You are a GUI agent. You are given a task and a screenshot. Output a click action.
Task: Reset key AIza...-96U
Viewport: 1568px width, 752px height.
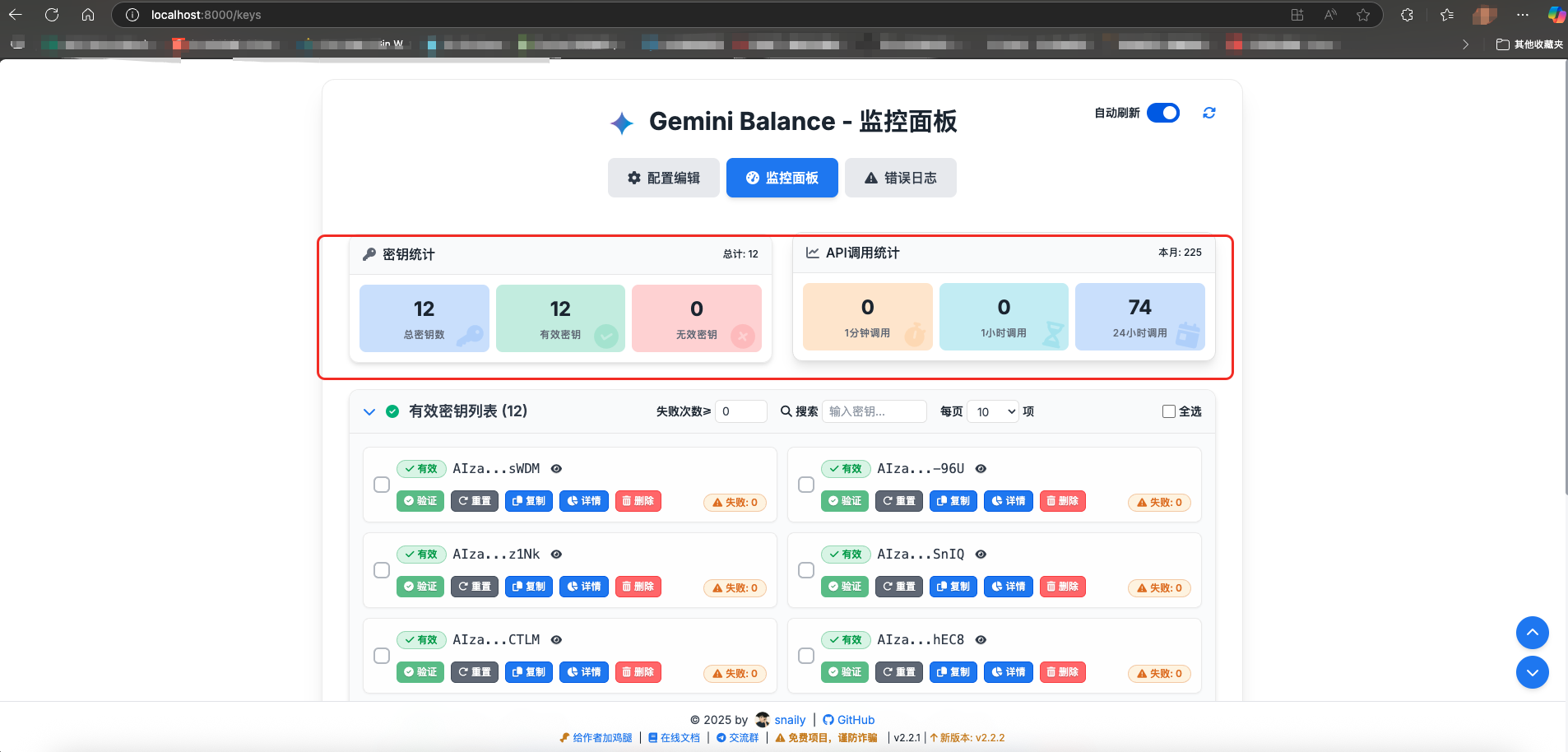point(899,501)
